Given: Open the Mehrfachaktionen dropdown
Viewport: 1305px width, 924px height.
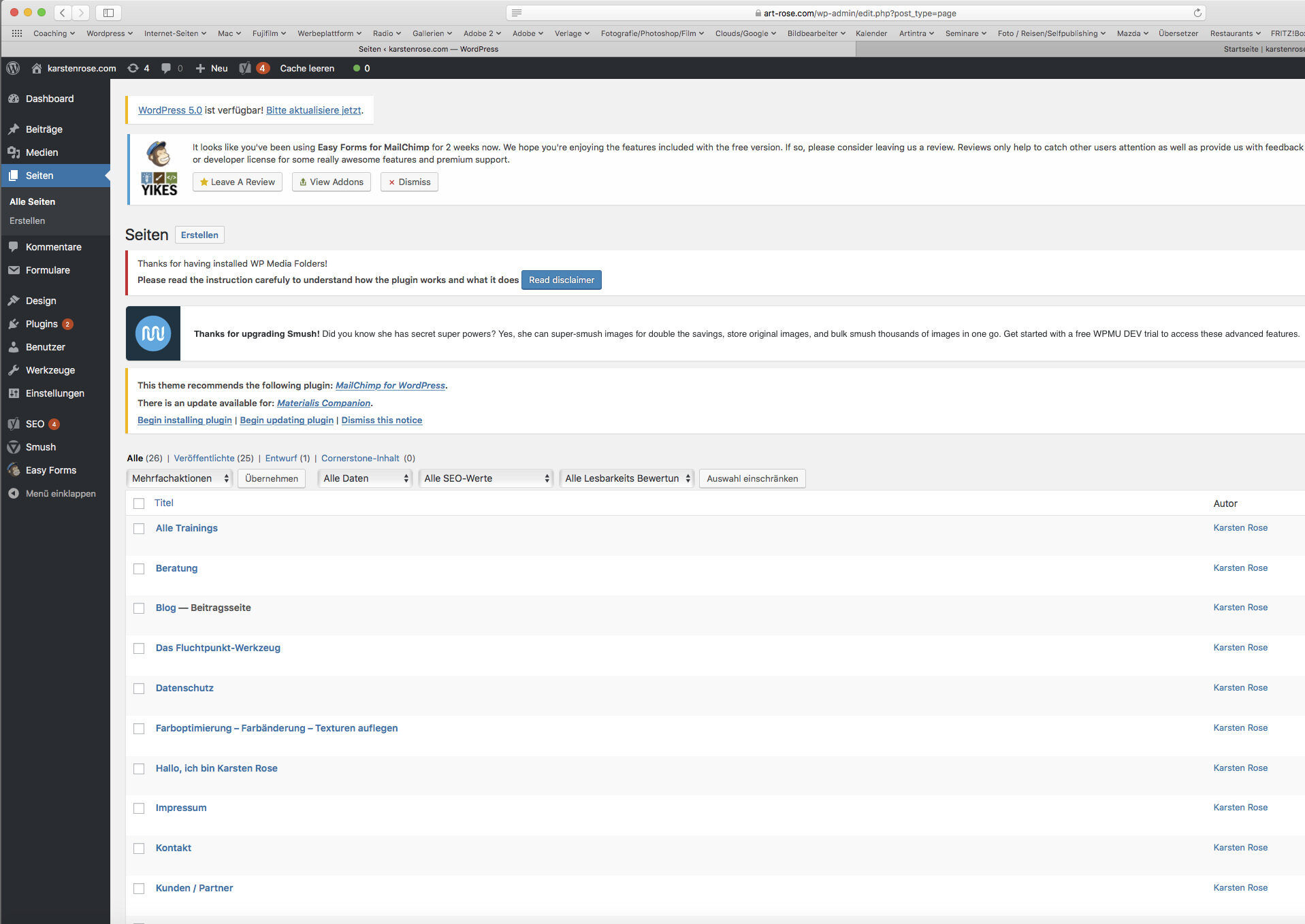Looking at the screenshot, I should pyautogui.click(x=180, y=478).
